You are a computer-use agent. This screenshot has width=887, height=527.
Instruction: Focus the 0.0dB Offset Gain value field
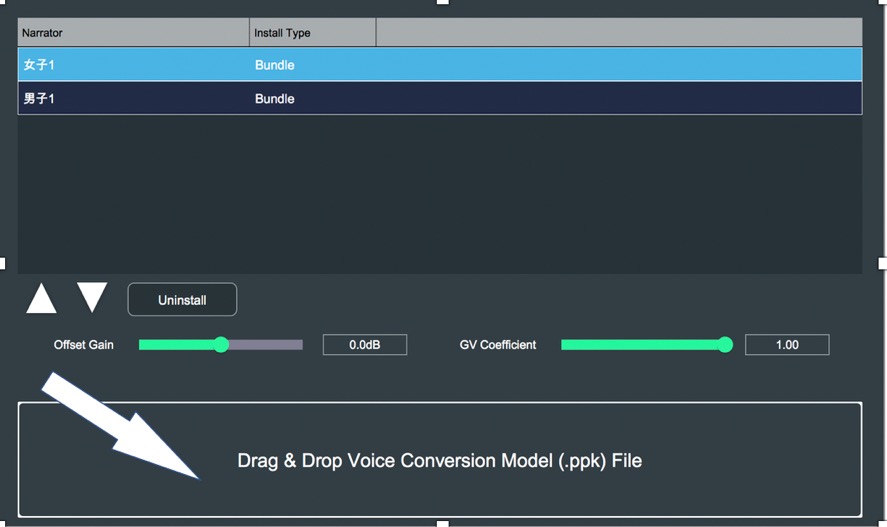364,345
